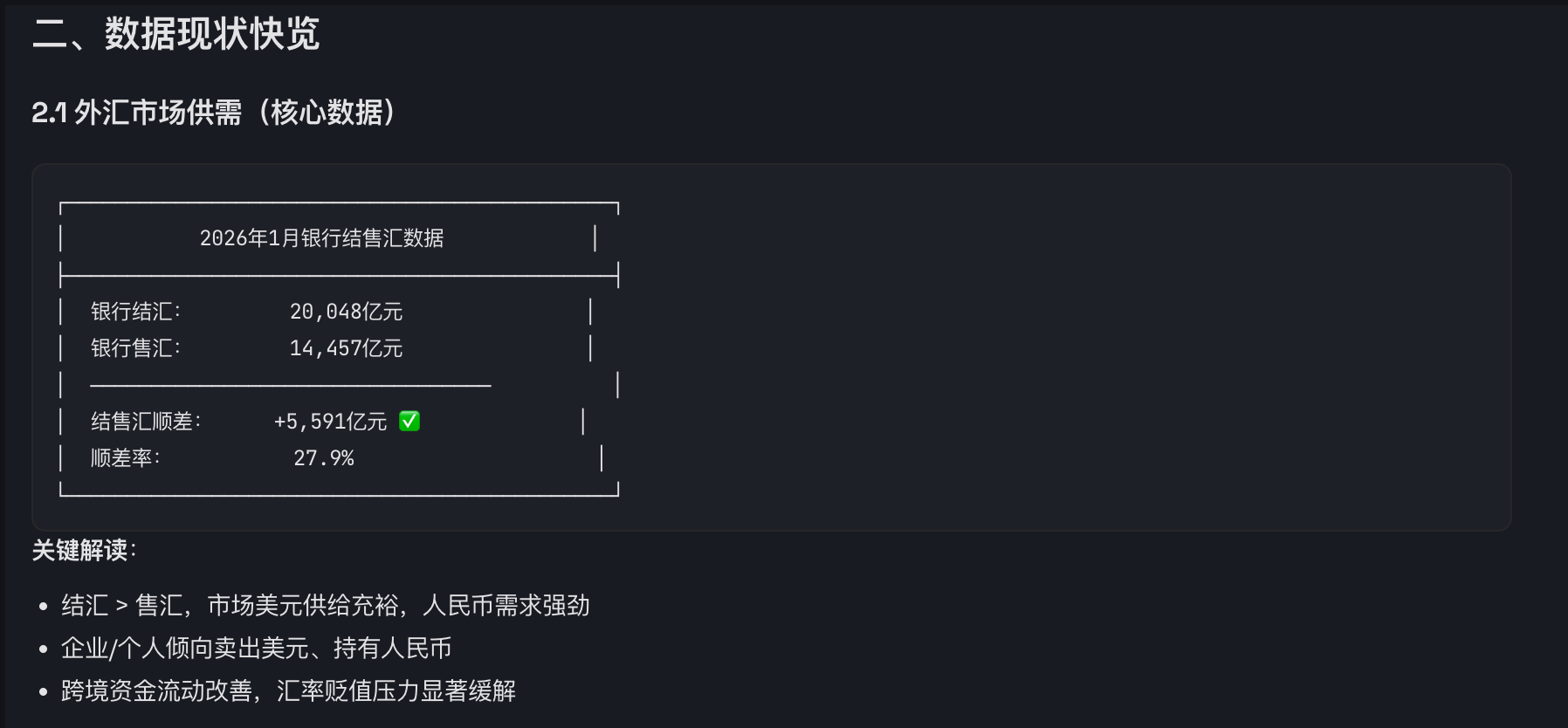Click the value 20,048亿元

point(346,312)
